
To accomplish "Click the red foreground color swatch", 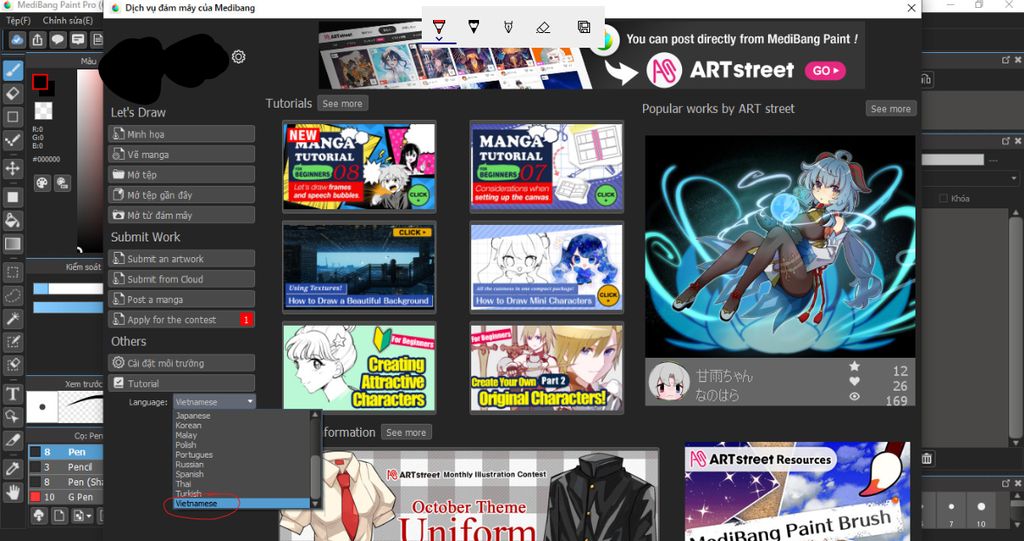I will 40,82.
